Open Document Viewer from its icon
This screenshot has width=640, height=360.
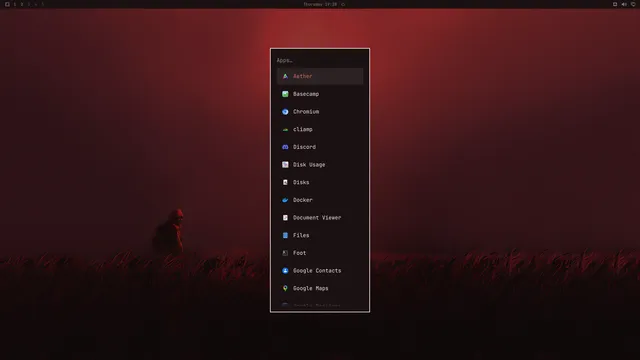pyautogui.click(x=285, y=218)
